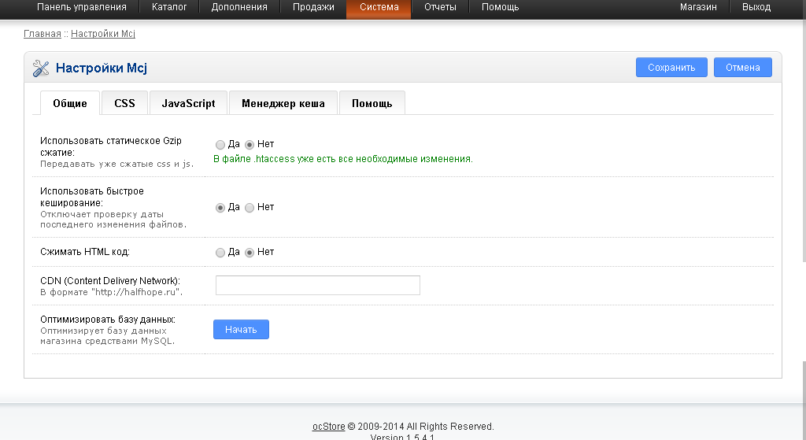The width and height of the screenshot is (806, 440).
Task: Click the Сохранить button
Action: point(671,67)
